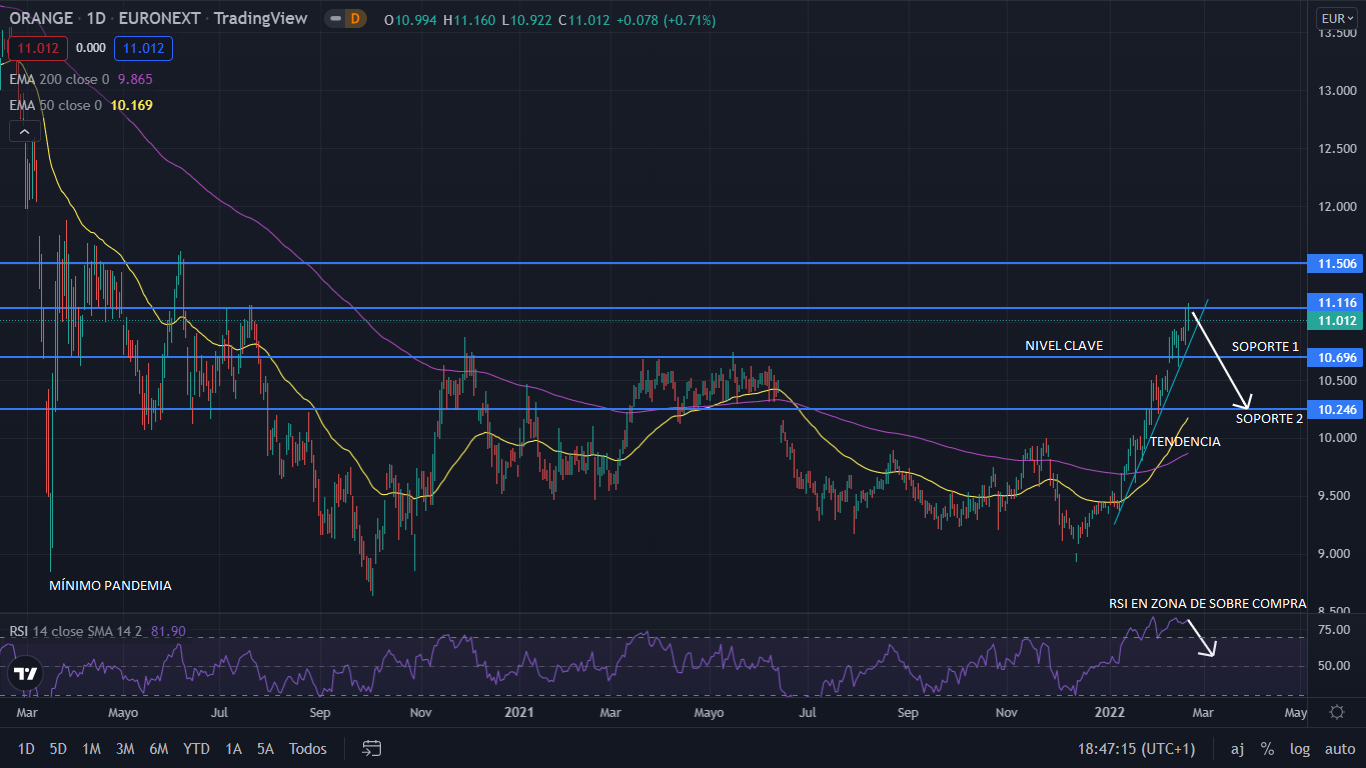1366x768 pixels.
Task: Open the go-to-date calendar icon
Action: pos(372,748)
